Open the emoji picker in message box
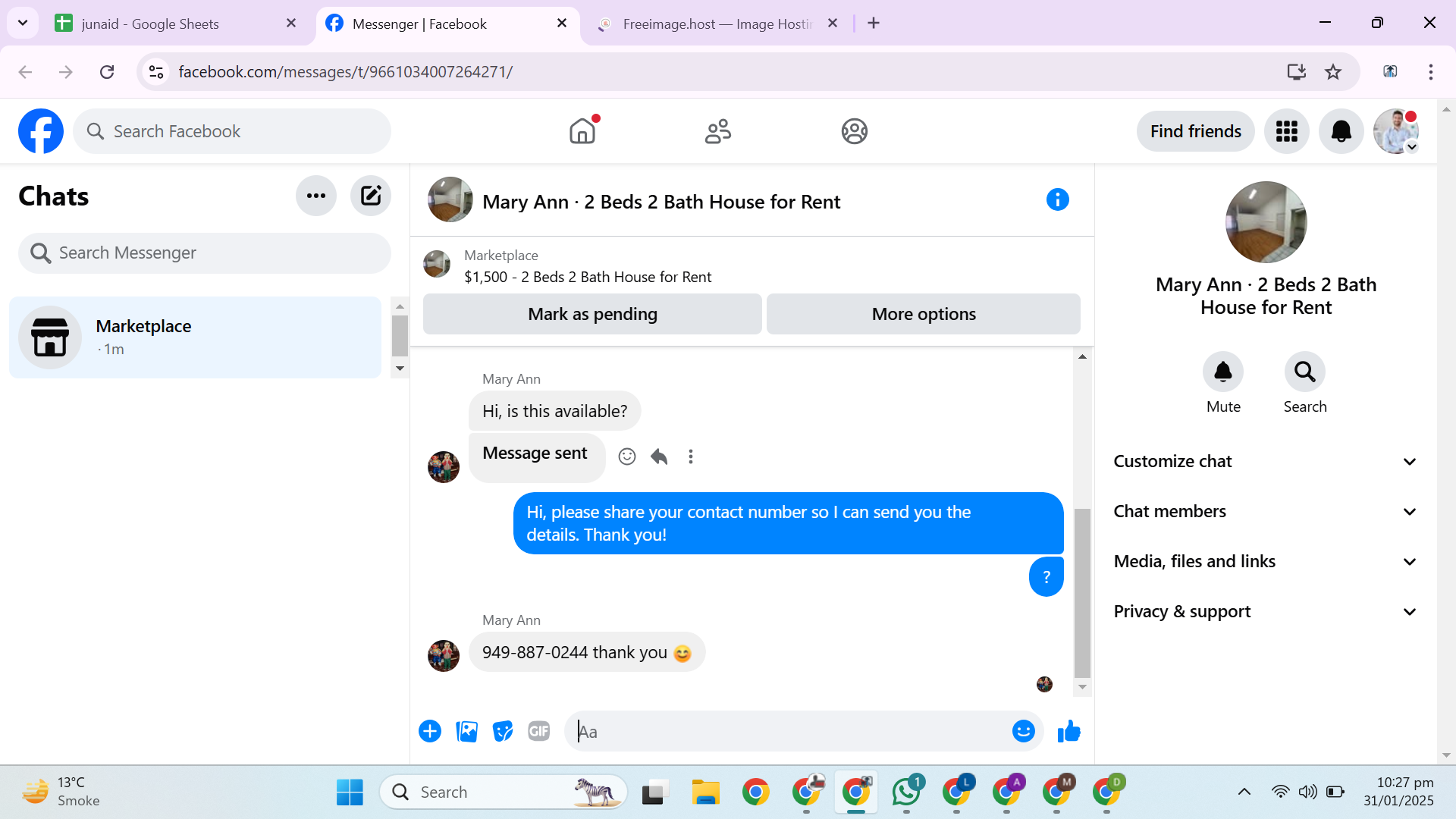1456x819 pixels. coord(1024,731)
